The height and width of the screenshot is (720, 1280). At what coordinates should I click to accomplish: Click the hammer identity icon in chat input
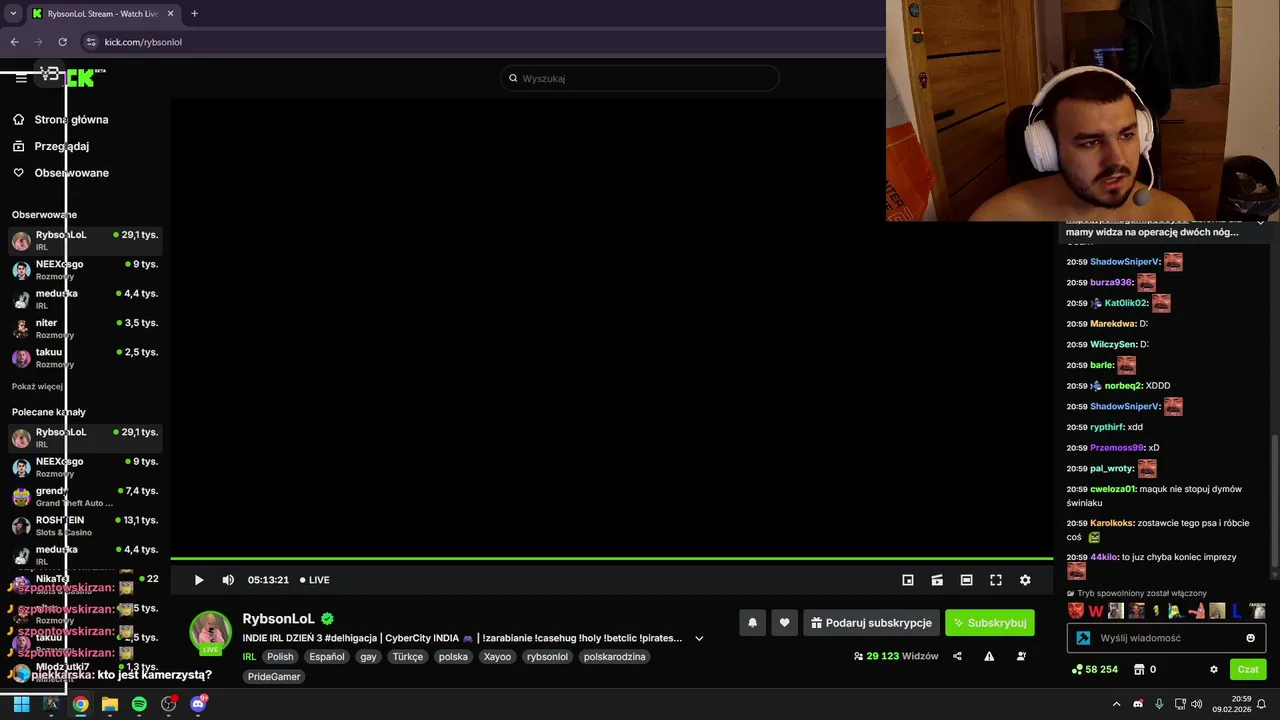click(x=1083, y=638)
